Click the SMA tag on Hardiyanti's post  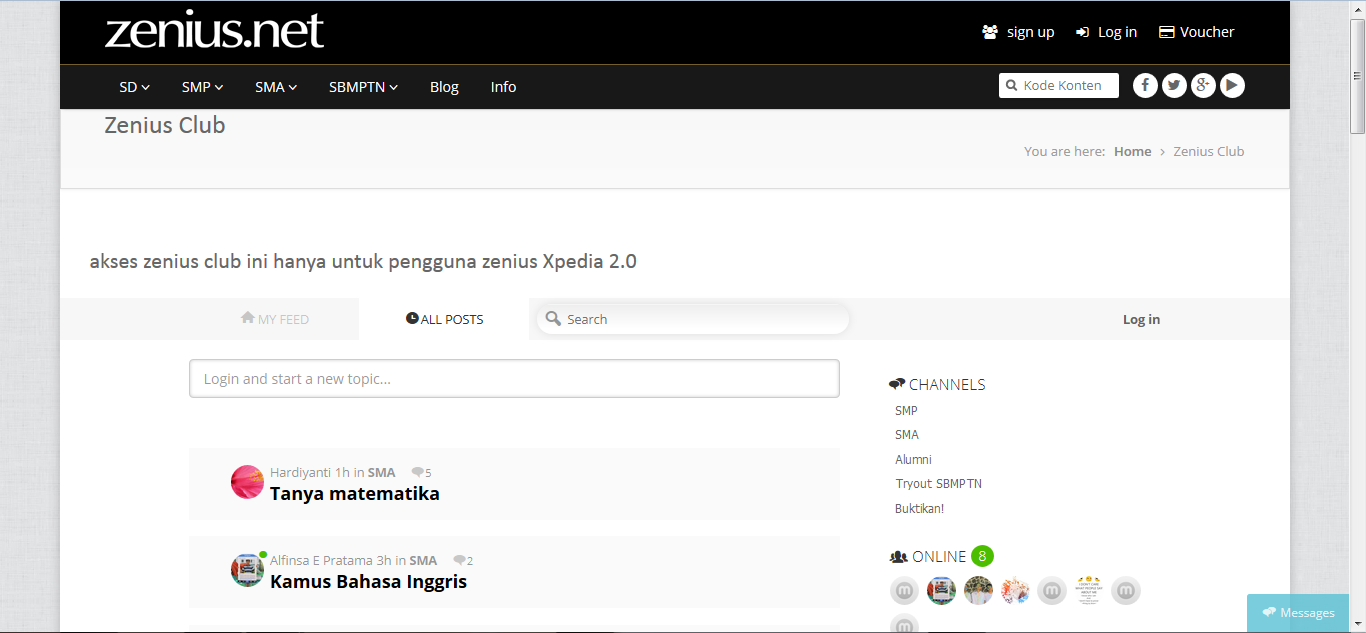pos(381,472)
